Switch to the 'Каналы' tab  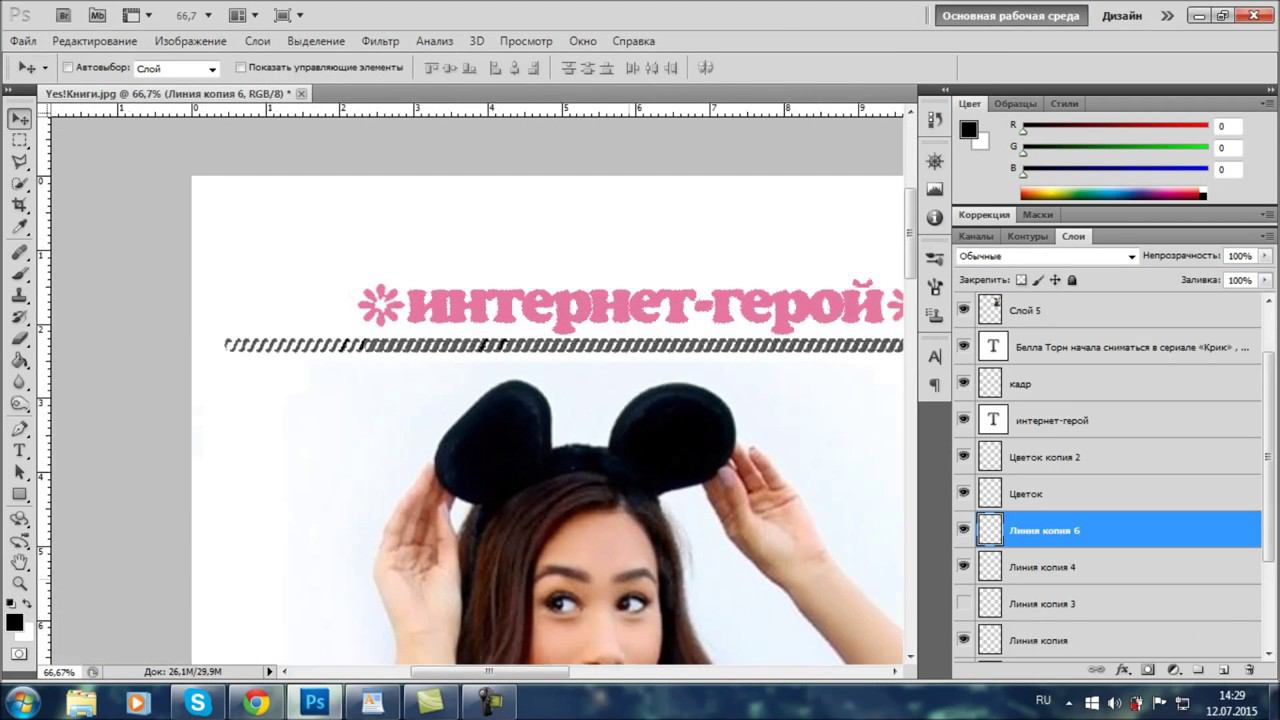click(976, 237)
